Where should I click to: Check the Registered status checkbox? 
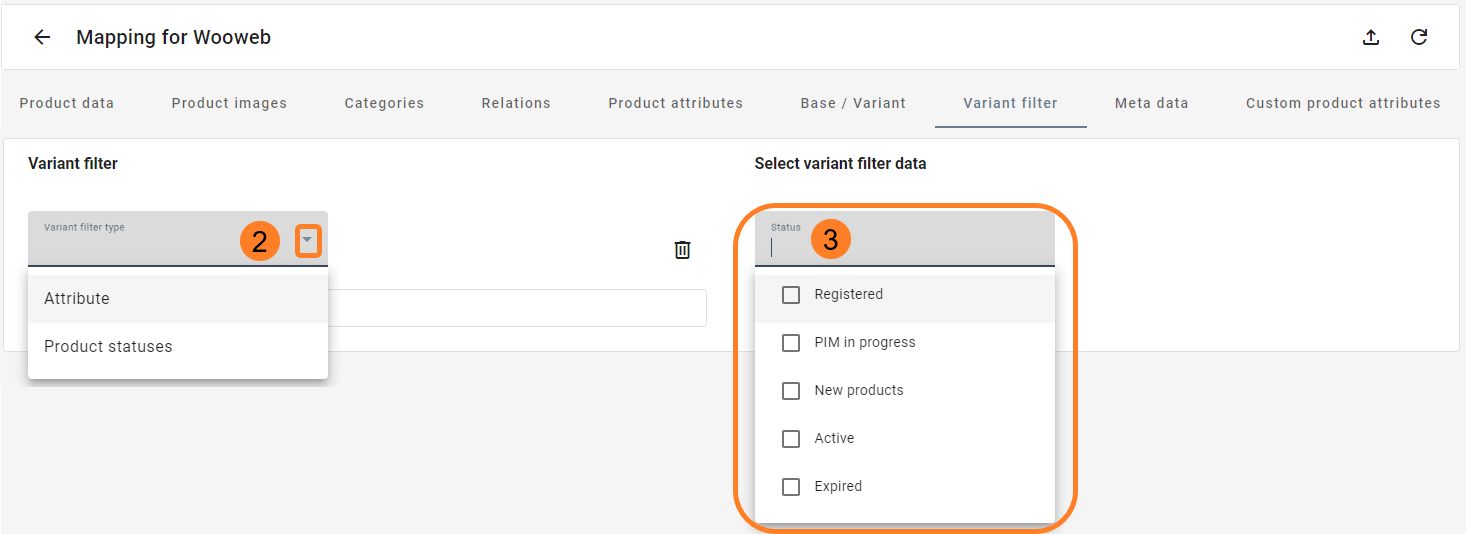click(791, 295)
